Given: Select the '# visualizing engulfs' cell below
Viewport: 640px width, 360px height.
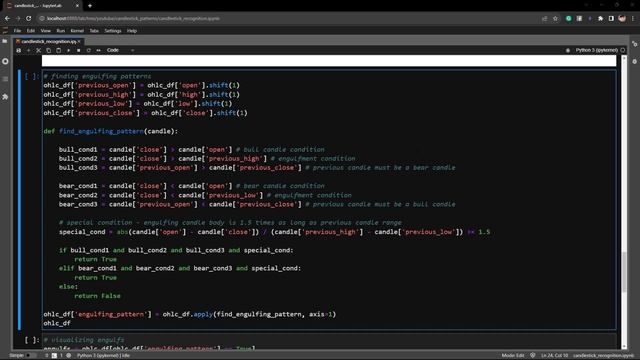Looking at the screenshot, I should tap(329, 342).
